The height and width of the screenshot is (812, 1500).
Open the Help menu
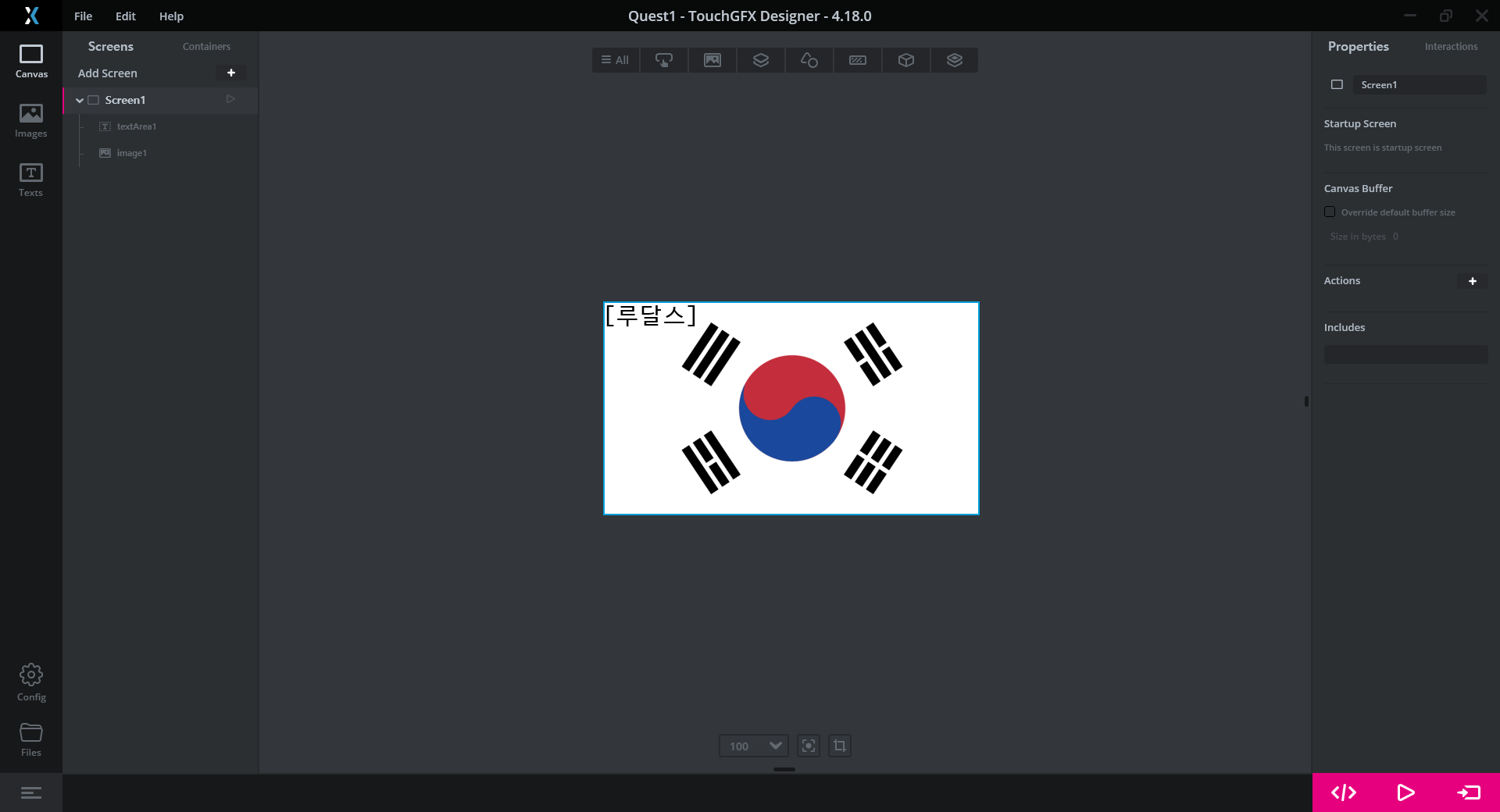[171, 16]
